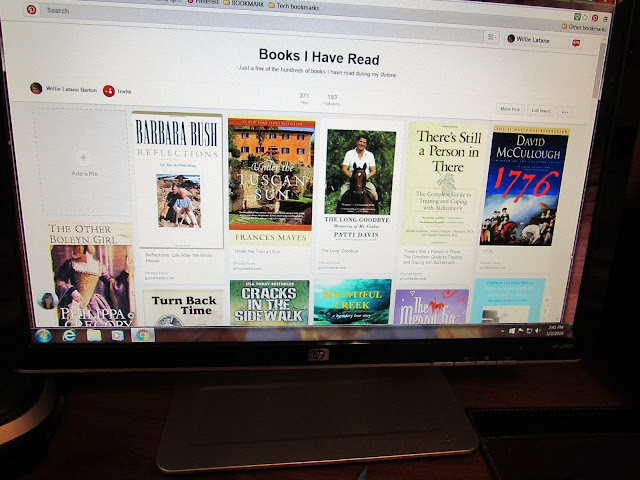The height and width of the screenshot is (480, 640).
Task: Open the BOOKMARK bookmarks folder
Action: 244,3
